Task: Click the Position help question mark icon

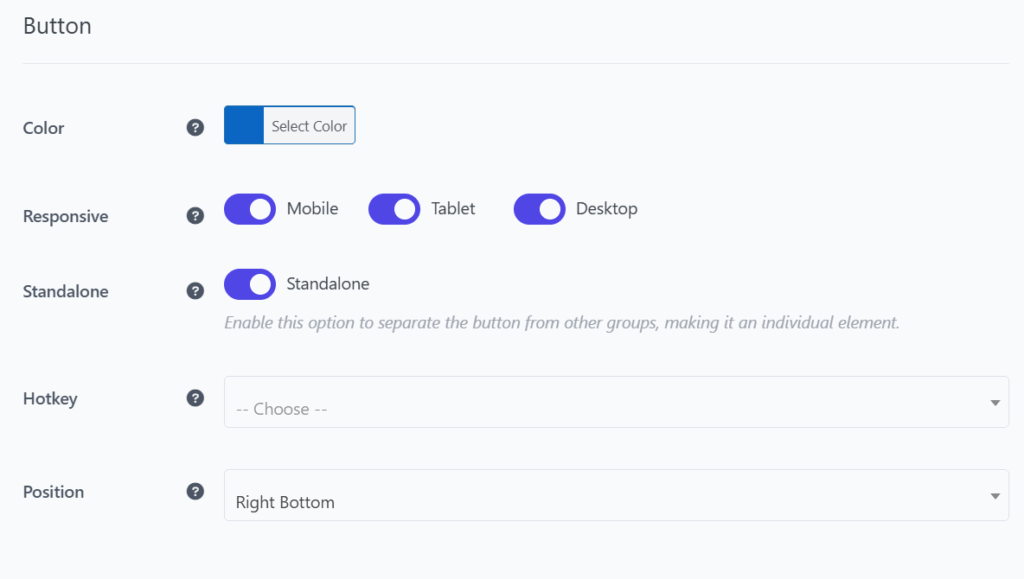Action: pos(195,491)
